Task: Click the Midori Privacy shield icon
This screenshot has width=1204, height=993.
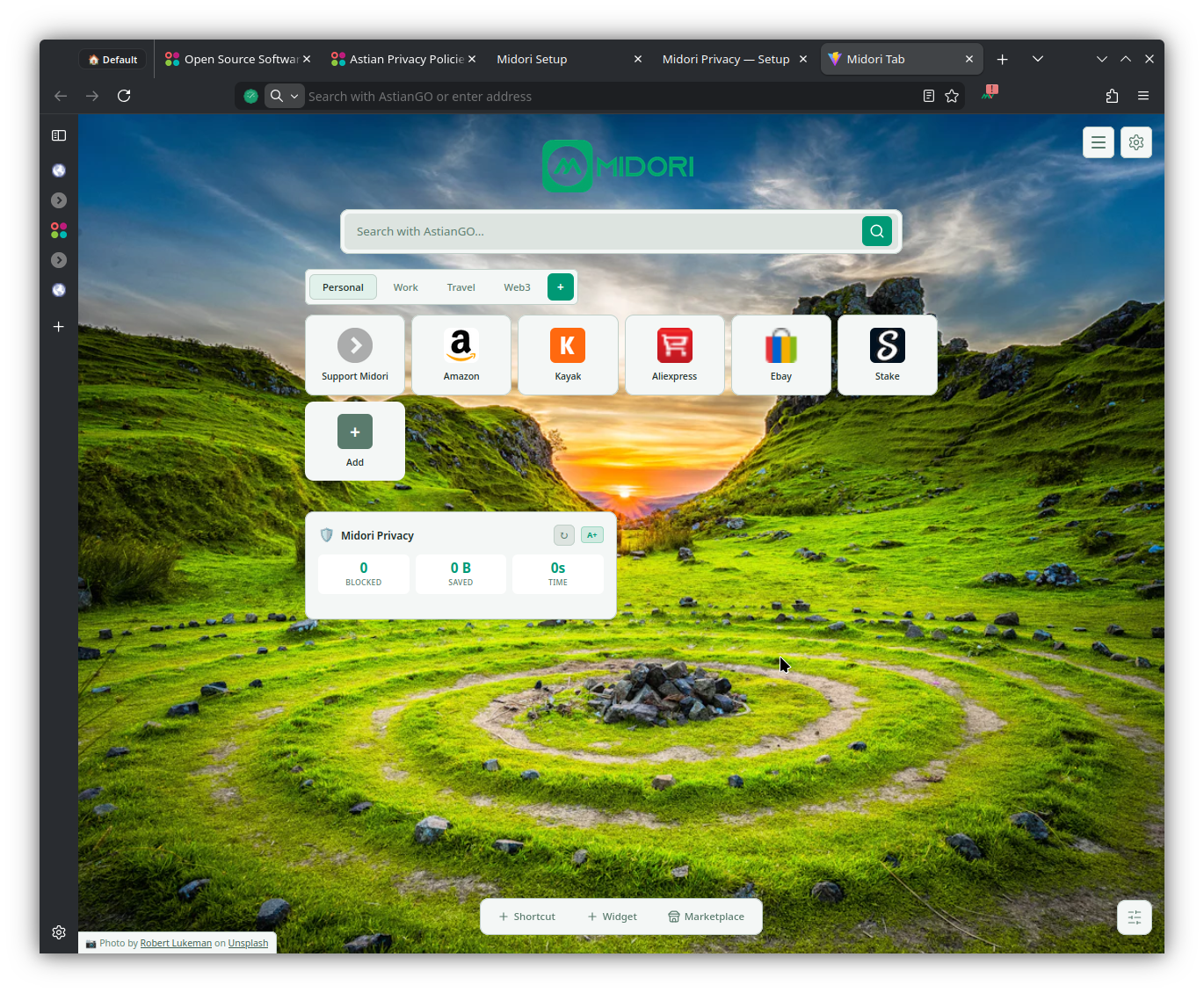Action: point(327,535)
